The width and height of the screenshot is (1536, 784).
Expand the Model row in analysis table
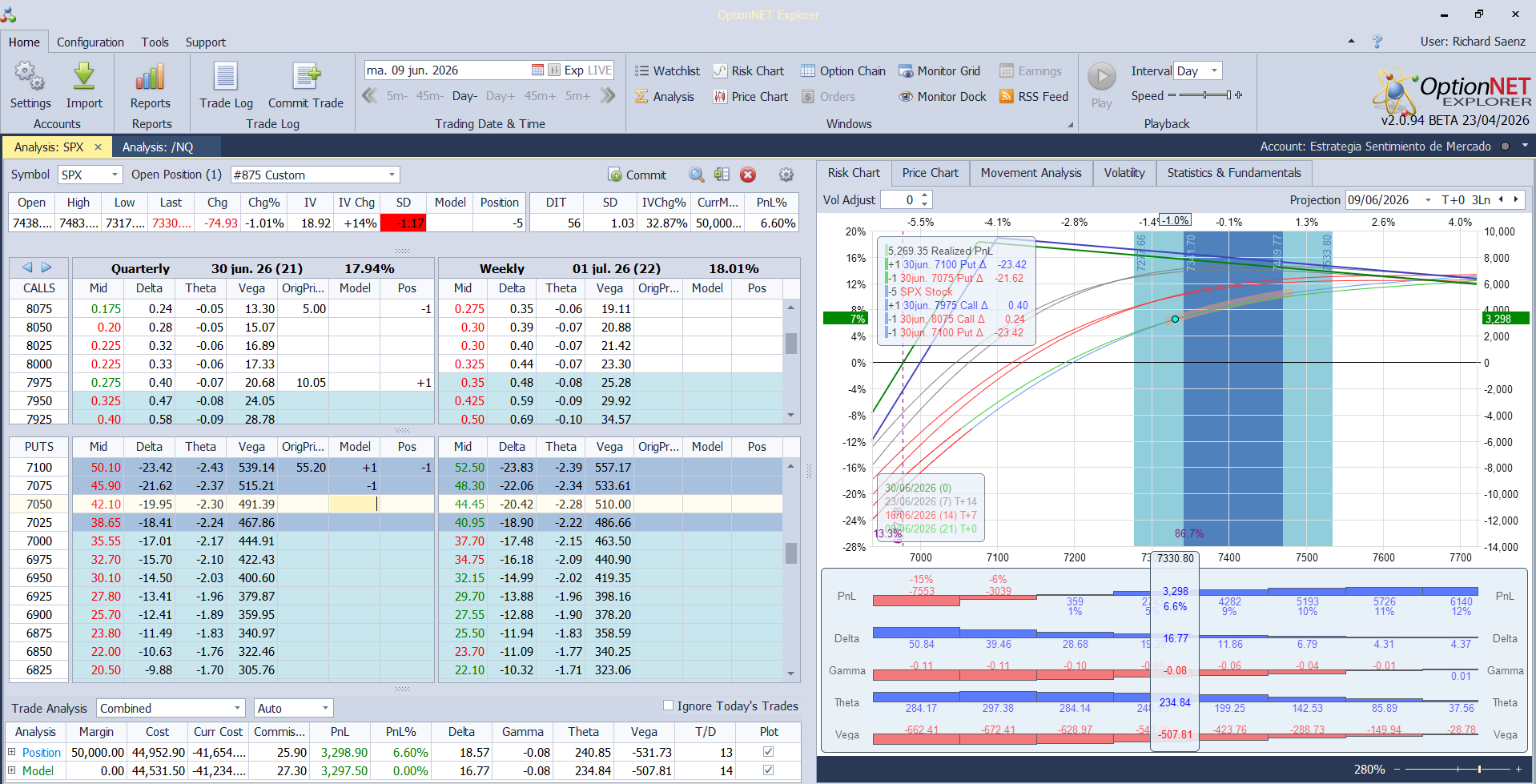pyautogui.click(x=12, y=770)
